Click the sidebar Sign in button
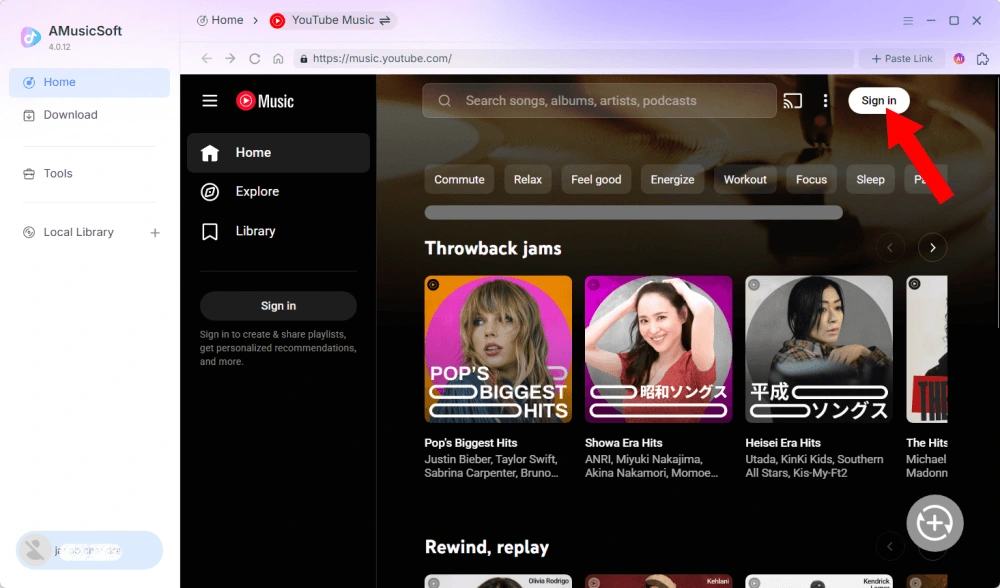The height and width of the screenshot is (588, 1000). click(278, 305)
